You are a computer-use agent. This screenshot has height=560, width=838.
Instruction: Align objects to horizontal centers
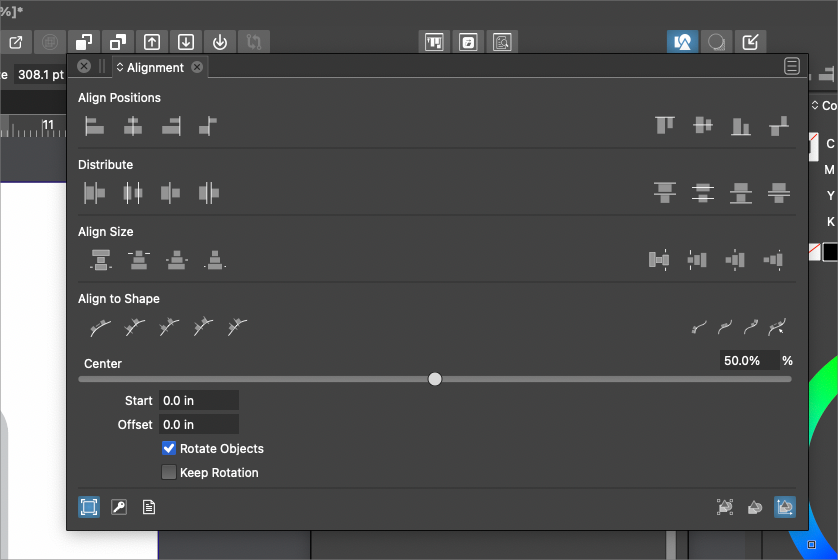tap(132, 126)
